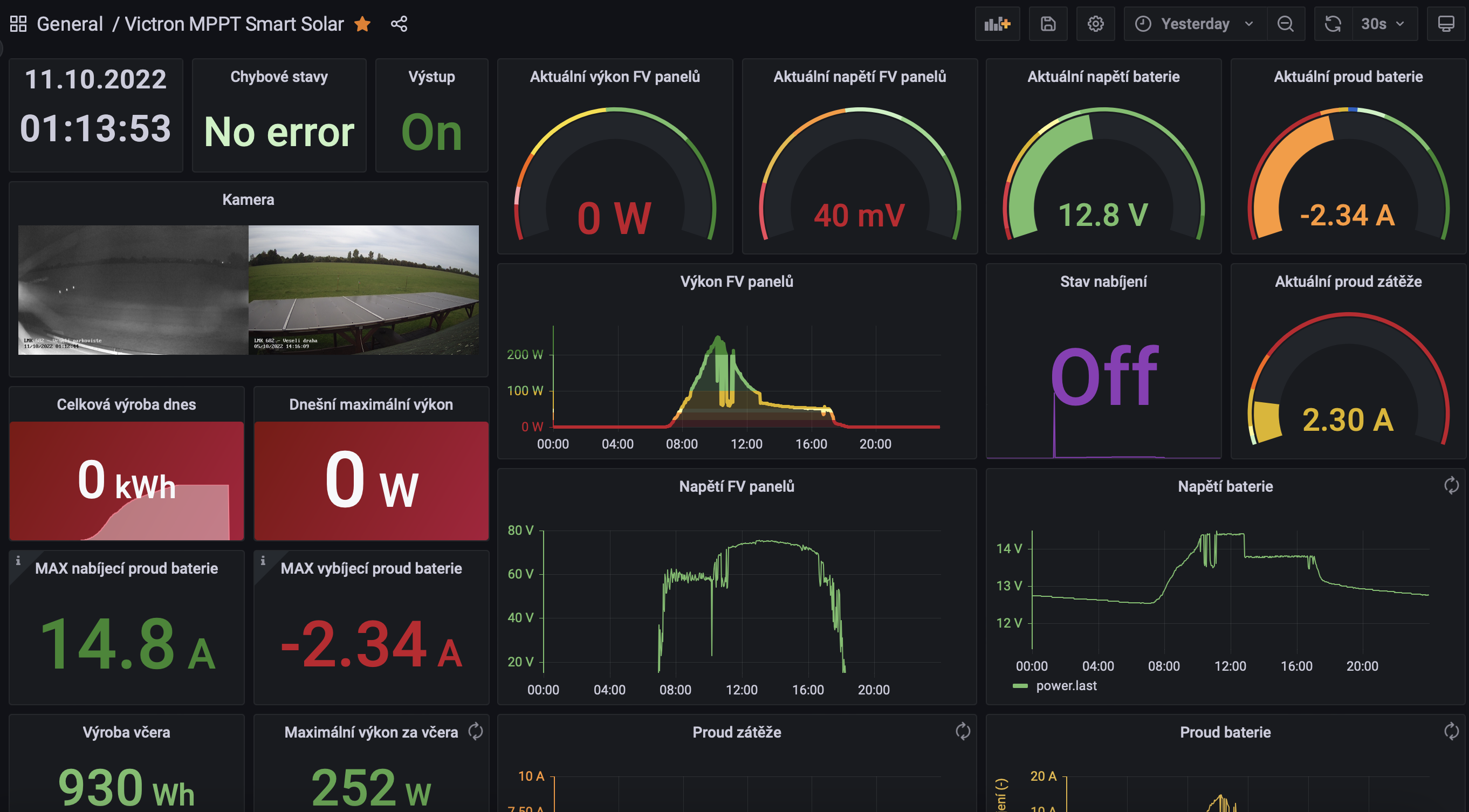This screenshot has height=812, width=1469.
Task: Open the Výkon FV panelů panel menu
Action: pos(736,281)
